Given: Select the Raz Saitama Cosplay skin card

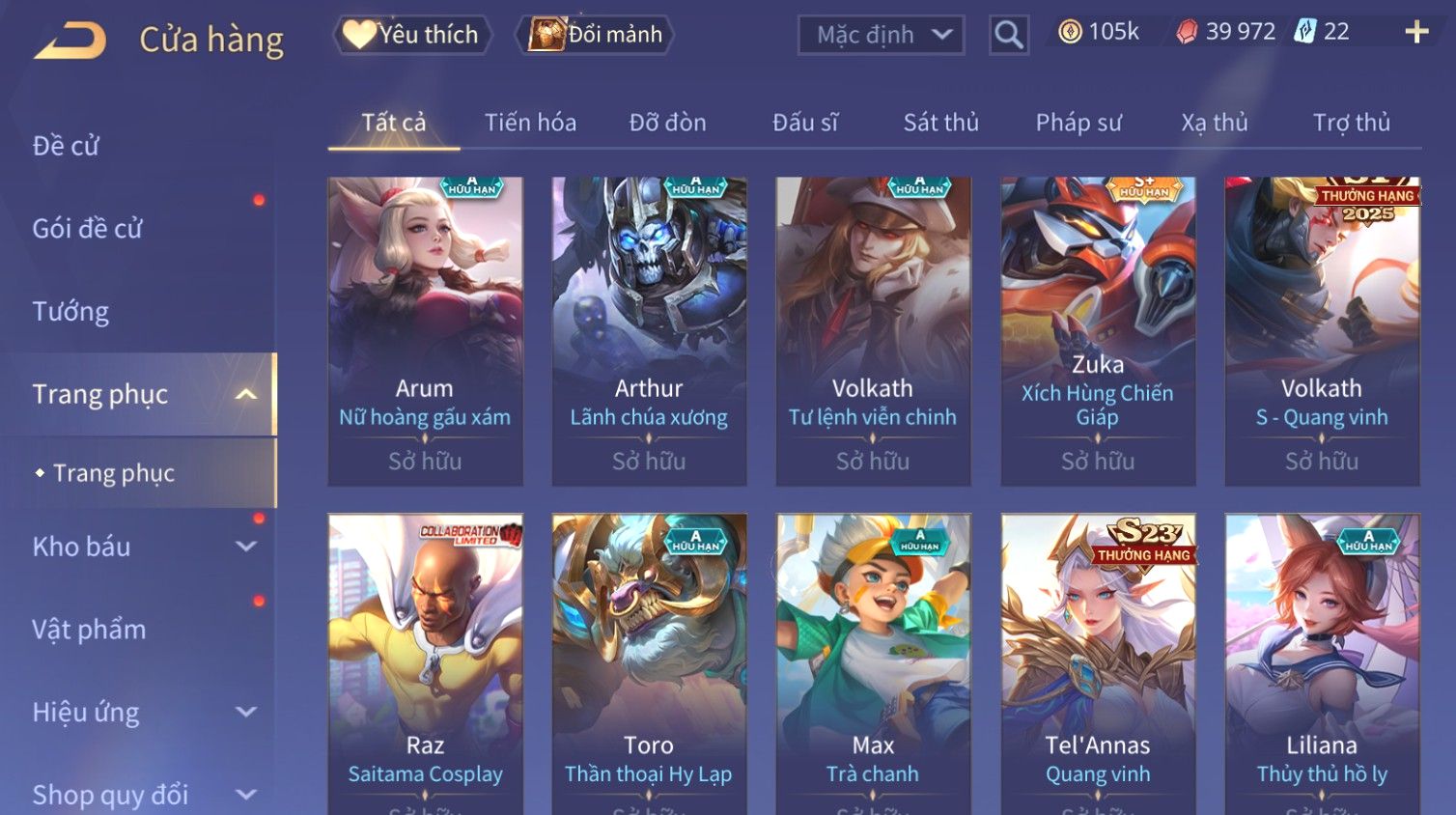Looking at the screenshot, I should click(425, 664).
